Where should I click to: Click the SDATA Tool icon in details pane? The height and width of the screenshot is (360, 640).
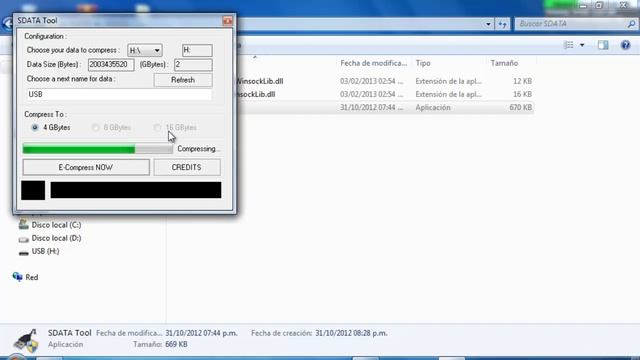(26, 340)
